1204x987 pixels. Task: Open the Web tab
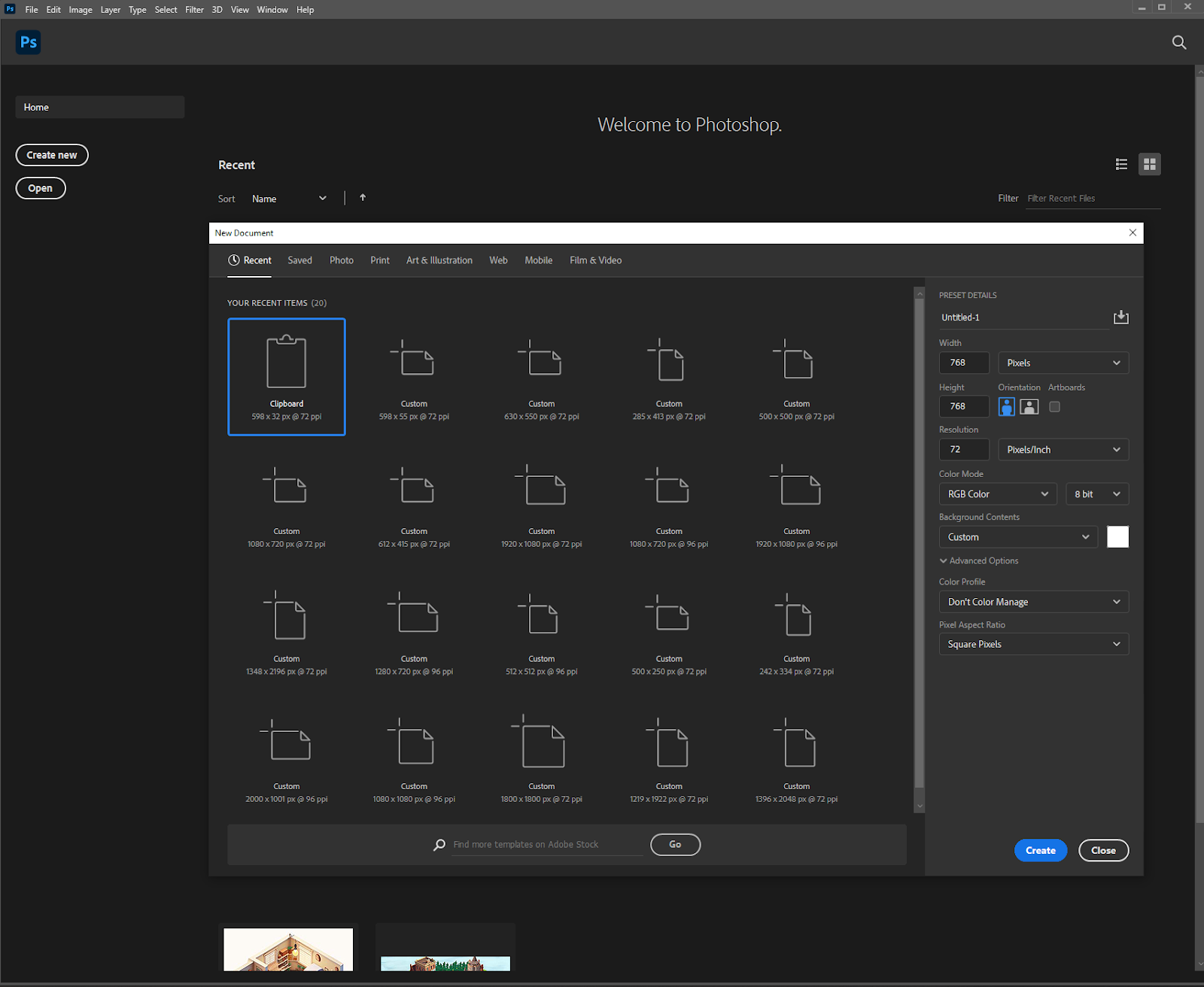(x=498, y=260)
